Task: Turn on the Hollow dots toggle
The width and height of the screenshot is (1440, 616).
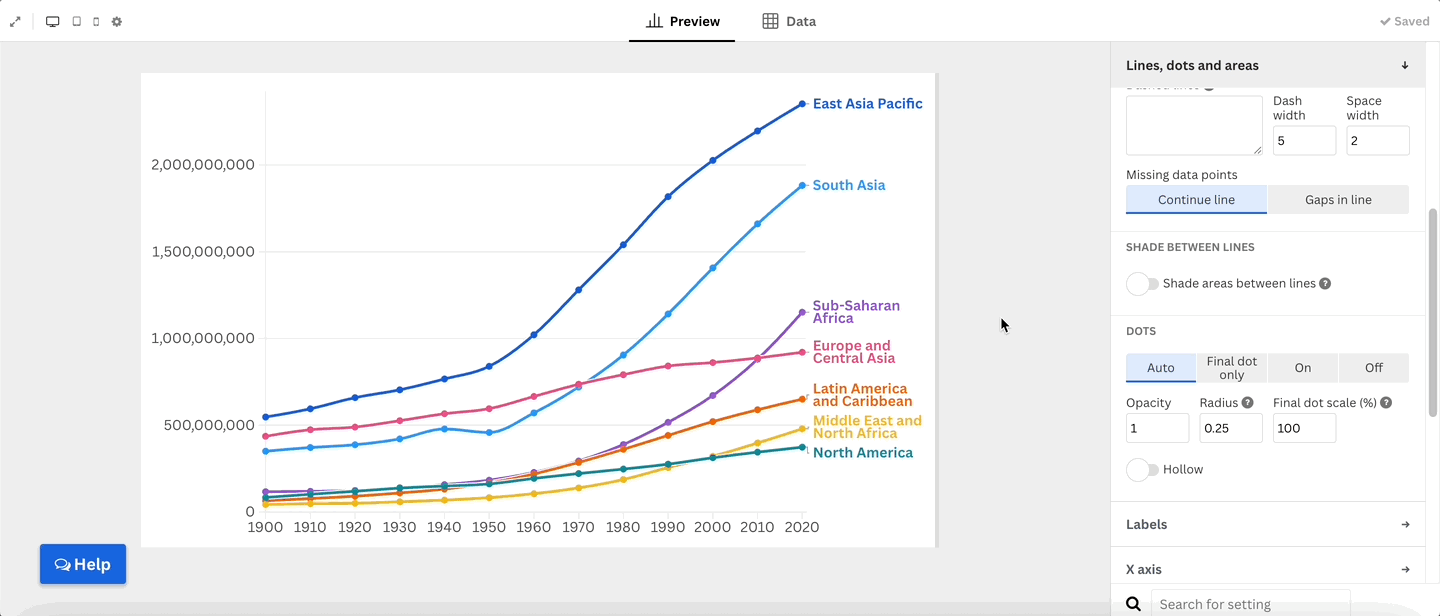Action: [1142, 470]
